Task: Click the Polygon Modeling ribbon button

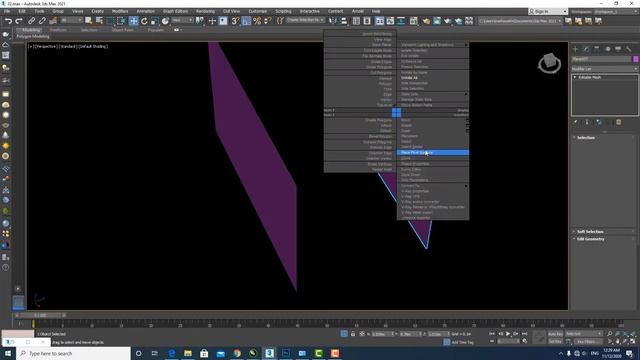Action: click(33, 36)
